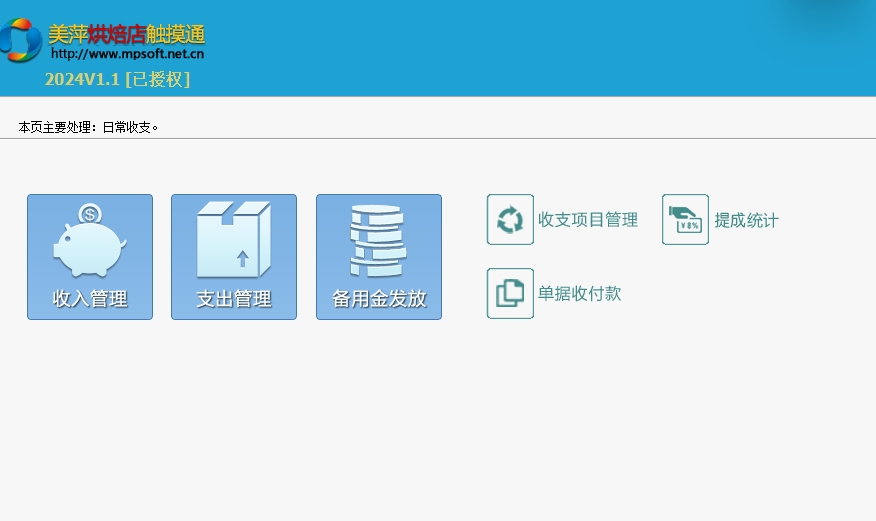The image size is (876, 521).
Task: Click the yen coin above the piggy bank
Action: (90, 213)
